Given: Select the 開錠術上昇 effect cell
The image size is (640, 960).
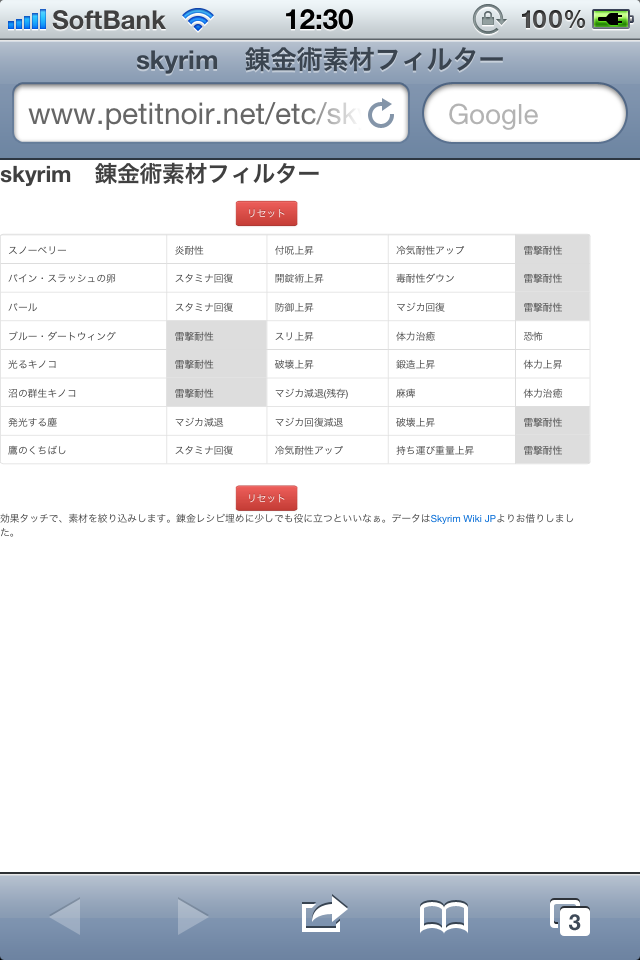Looking at the screenshot, I should [x=328, y=278].
